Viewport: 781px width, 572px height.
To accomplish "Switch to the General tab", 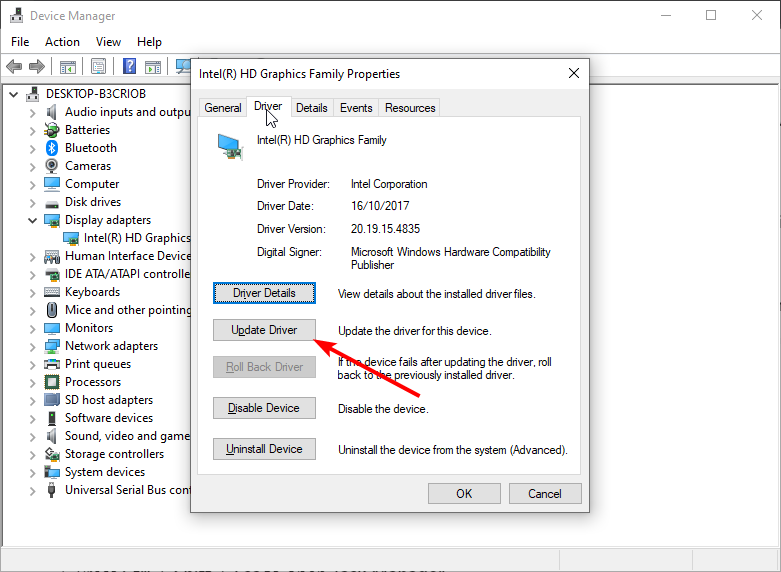I will coord(223,108).
